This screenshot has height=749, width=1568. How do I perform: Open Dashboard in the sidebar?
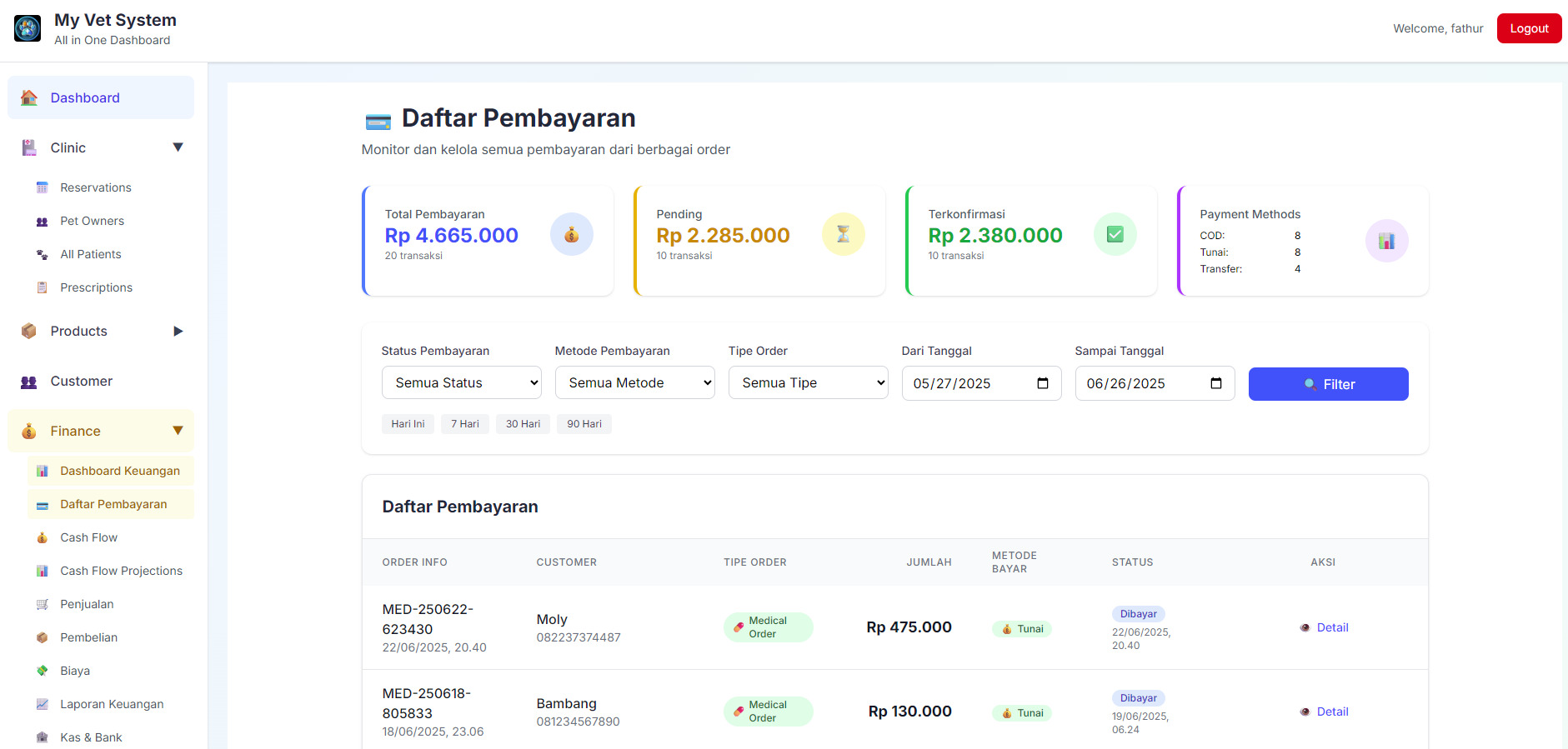click(x=101, y=97)
